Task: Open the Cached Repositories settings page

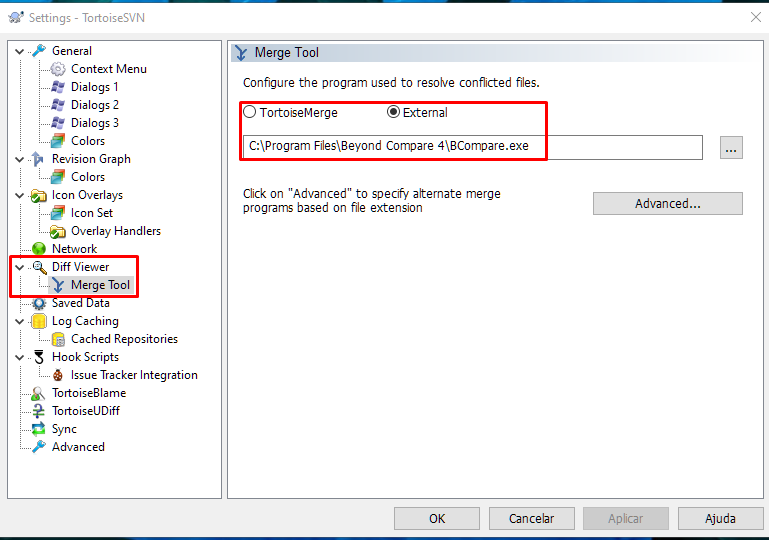Action: coord(124,339)
